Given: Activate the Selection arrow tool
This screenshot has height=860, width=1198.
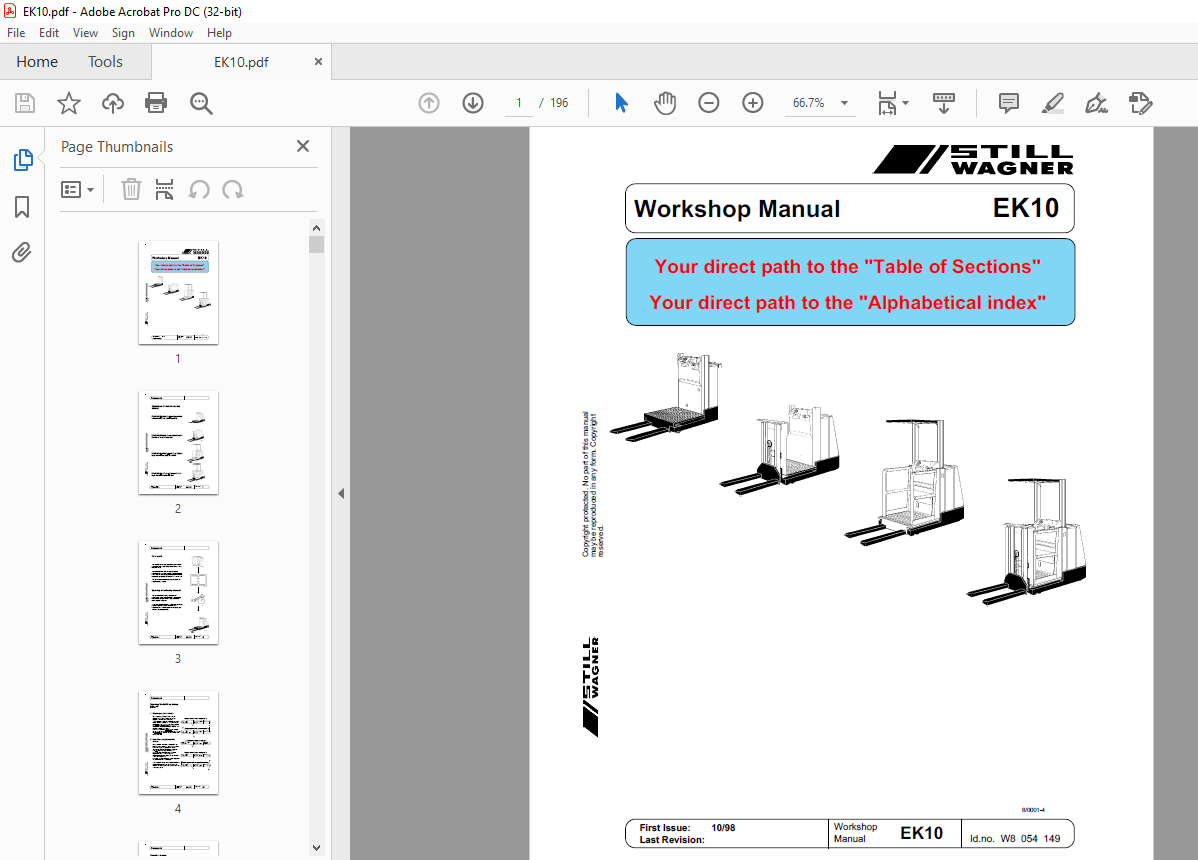Looking at the screenshot, I should 621,102.
